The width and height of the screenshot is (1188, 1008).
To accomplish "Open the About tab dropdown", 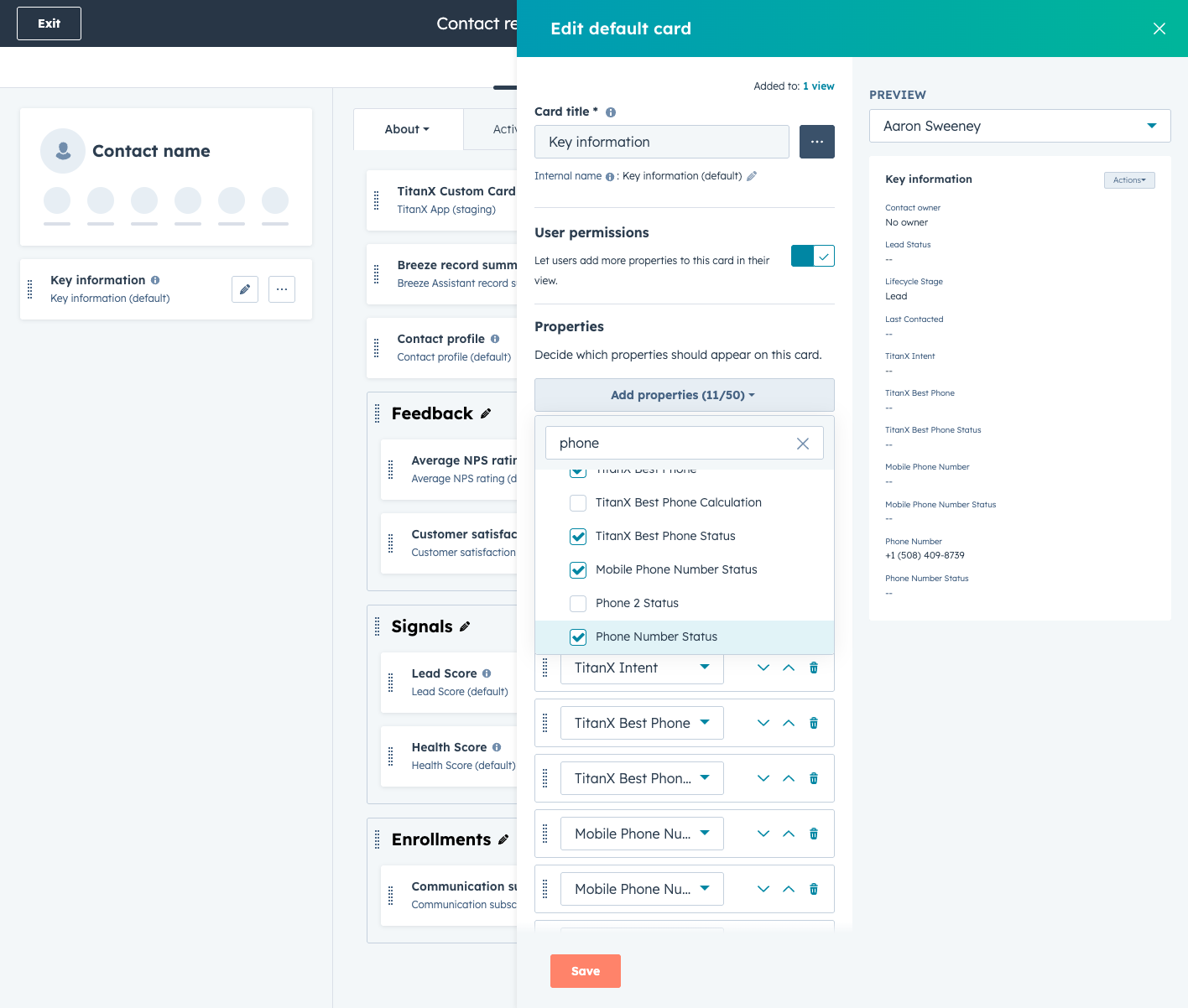I will coord(408,129).
